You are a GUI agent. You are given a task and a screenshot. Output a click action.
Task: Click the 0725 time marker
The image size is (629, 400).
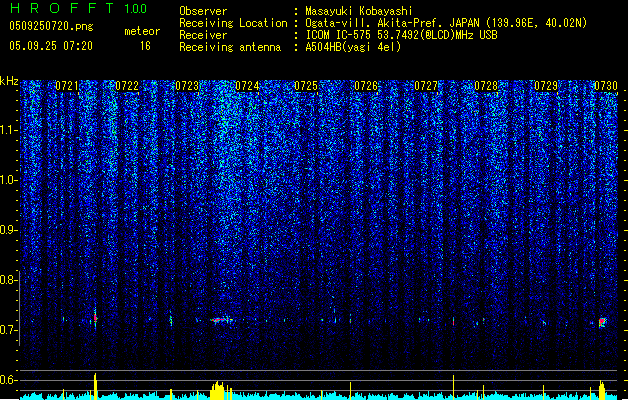306,86
